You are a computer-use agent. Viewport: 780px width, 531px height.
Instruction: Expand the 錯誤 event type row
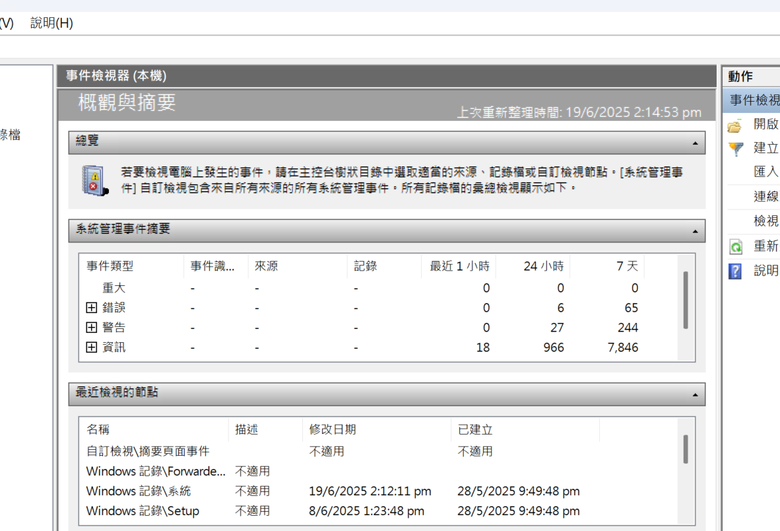(91, 308)
